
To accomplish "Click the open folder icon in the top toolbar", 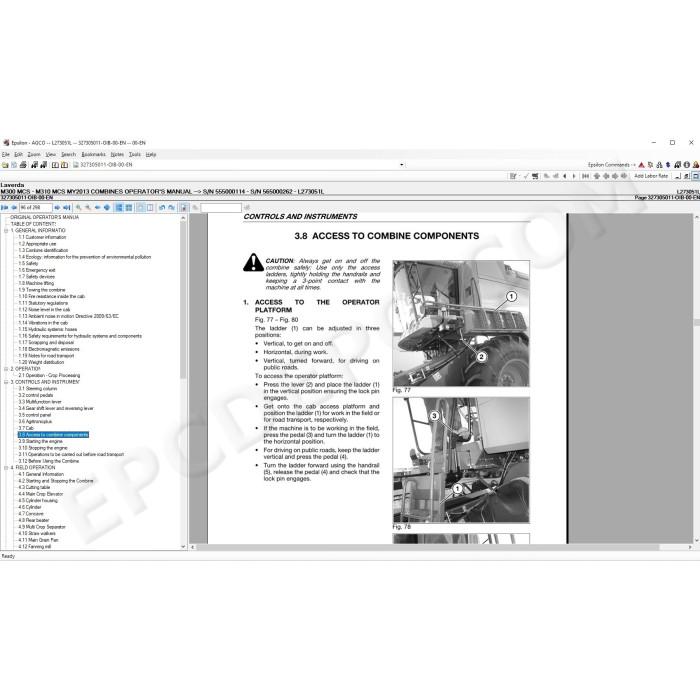I will [x=5, y=165].
